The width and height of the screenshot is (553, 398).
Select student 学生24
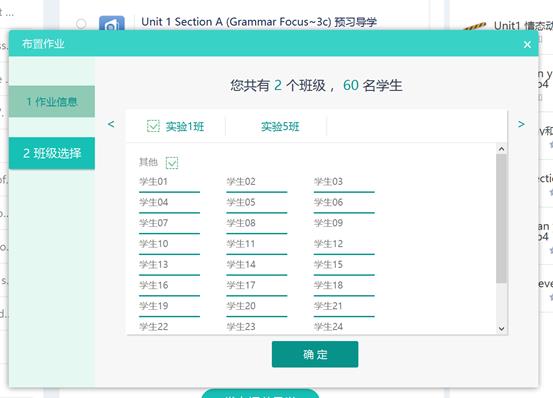(328, 327)
